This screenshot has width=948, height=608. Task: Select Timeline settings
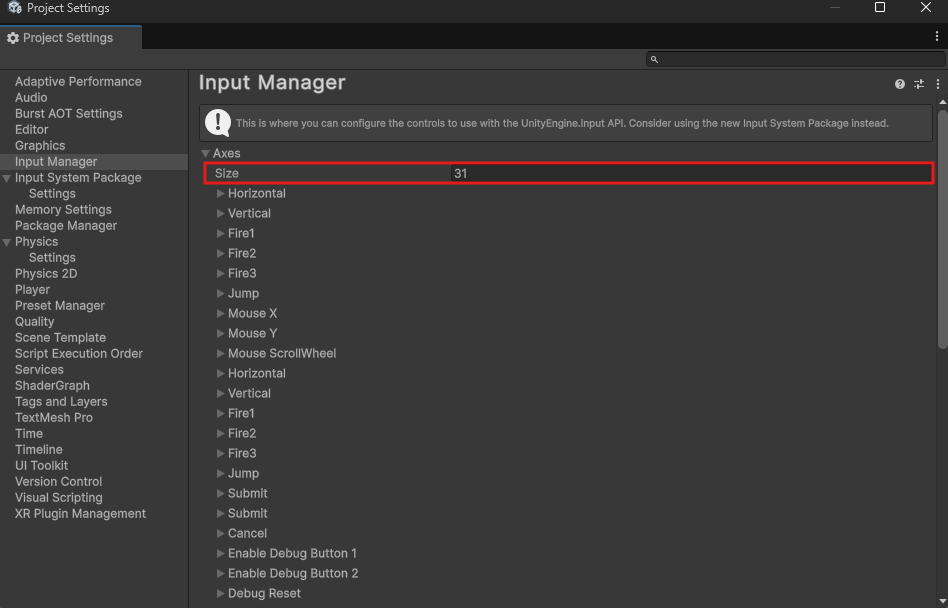[x=39, y=450]
